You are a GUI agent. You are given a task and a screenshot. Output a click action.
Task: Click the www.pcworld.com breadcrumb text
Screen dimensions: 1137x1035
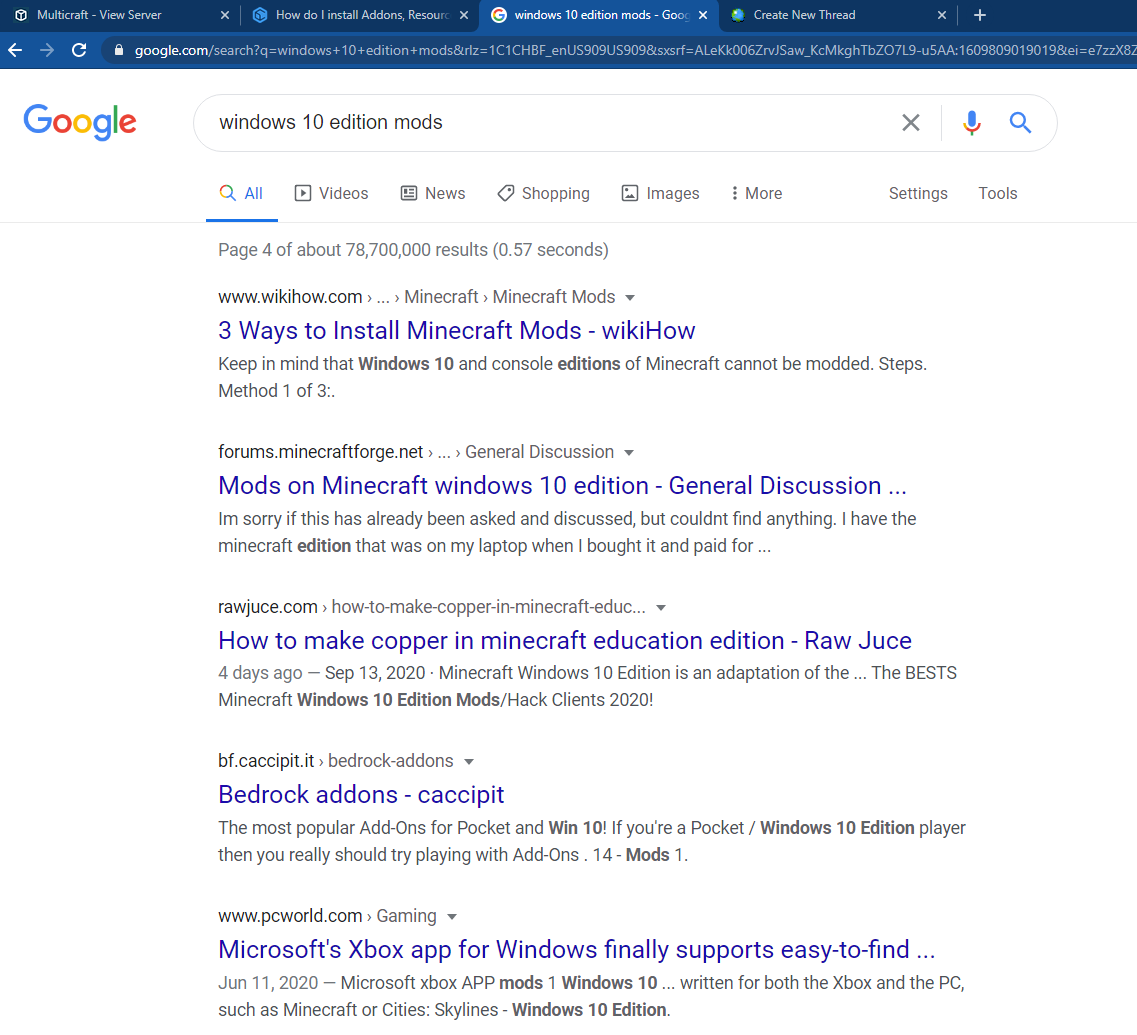(x=290, y=917)
